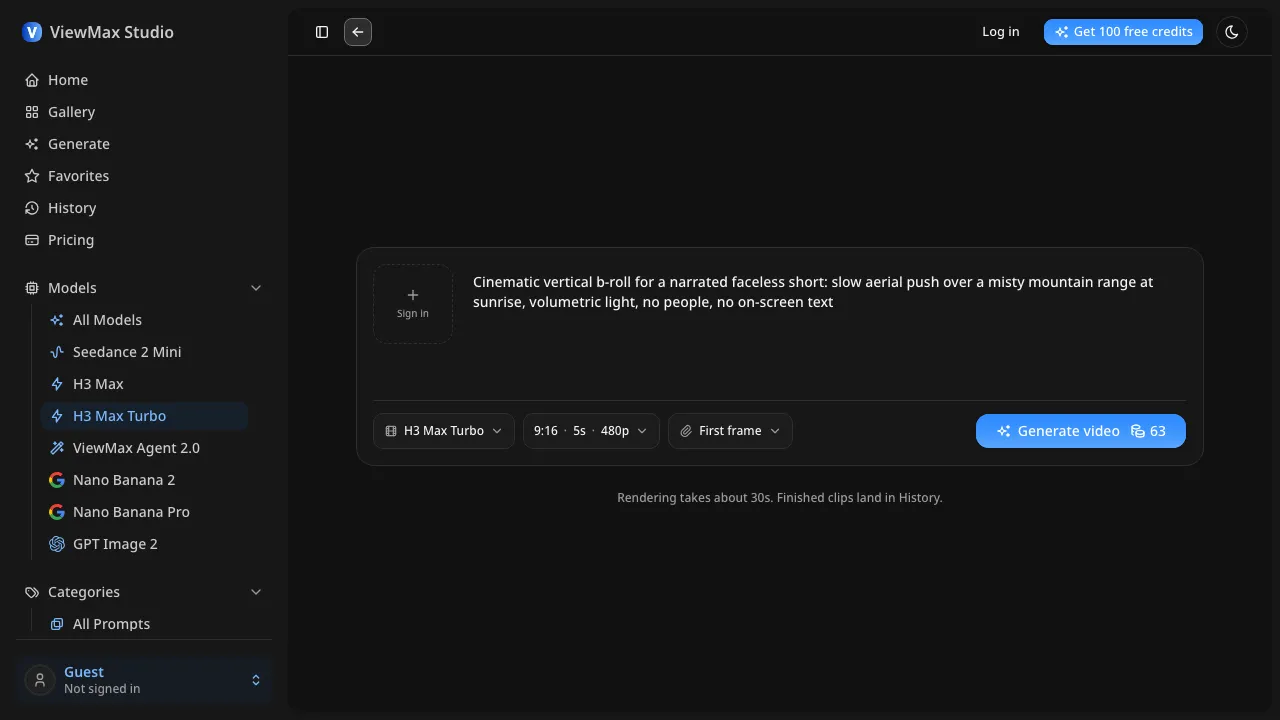Open Home from the sidebar
The height and width of the screenshot is (720, 1280).
[x=144, y=80]
